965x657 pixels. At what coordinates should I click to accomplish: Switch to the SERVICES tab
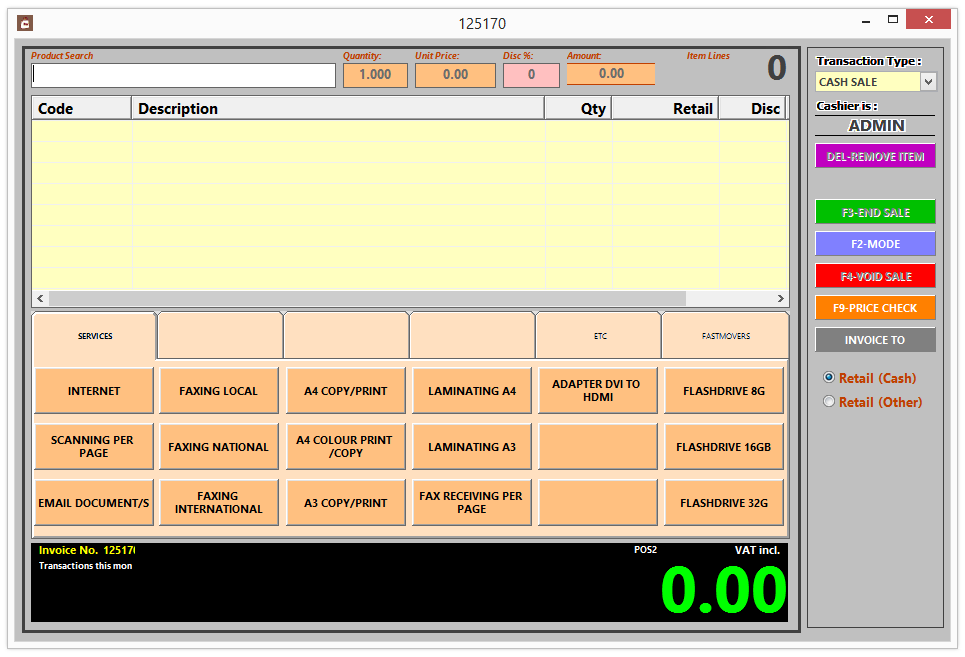point(93,337)
